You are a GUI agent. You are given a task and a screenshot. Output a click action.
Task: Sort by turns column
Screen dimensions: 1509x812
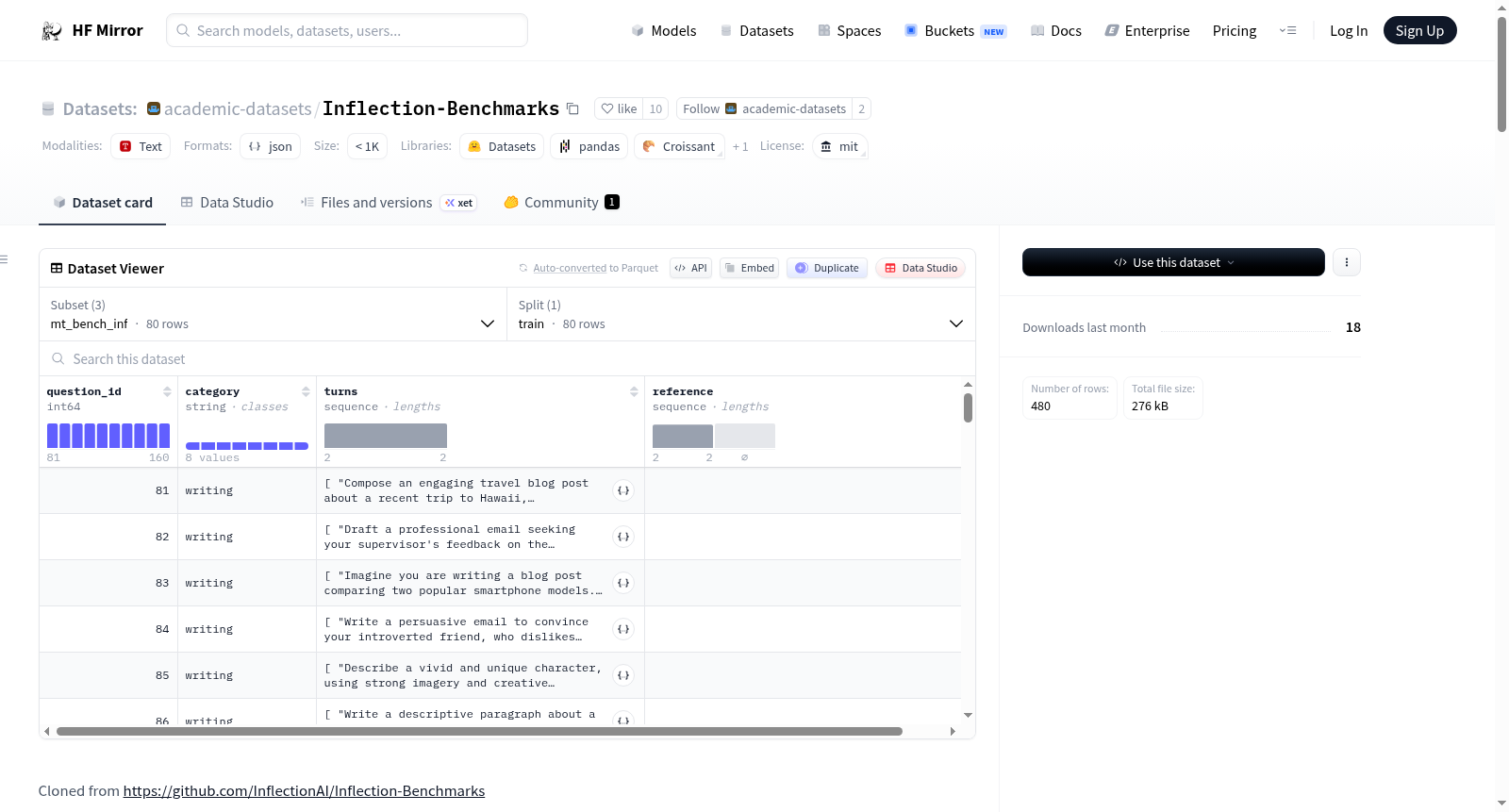click(634, 391)
